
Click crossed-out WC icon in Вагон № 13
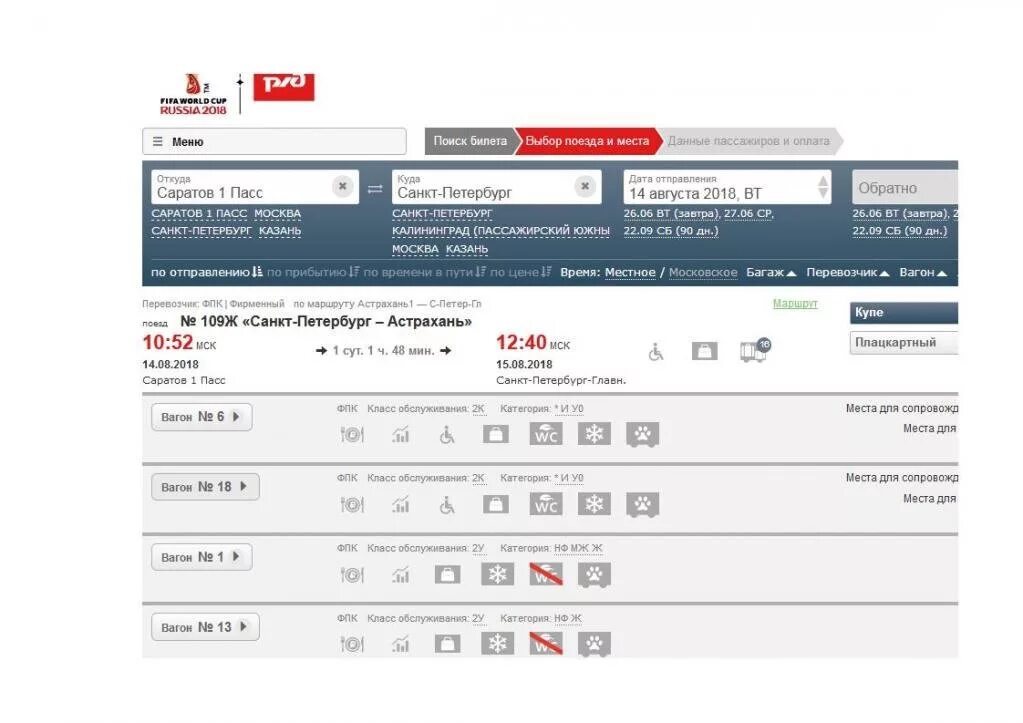545,644
